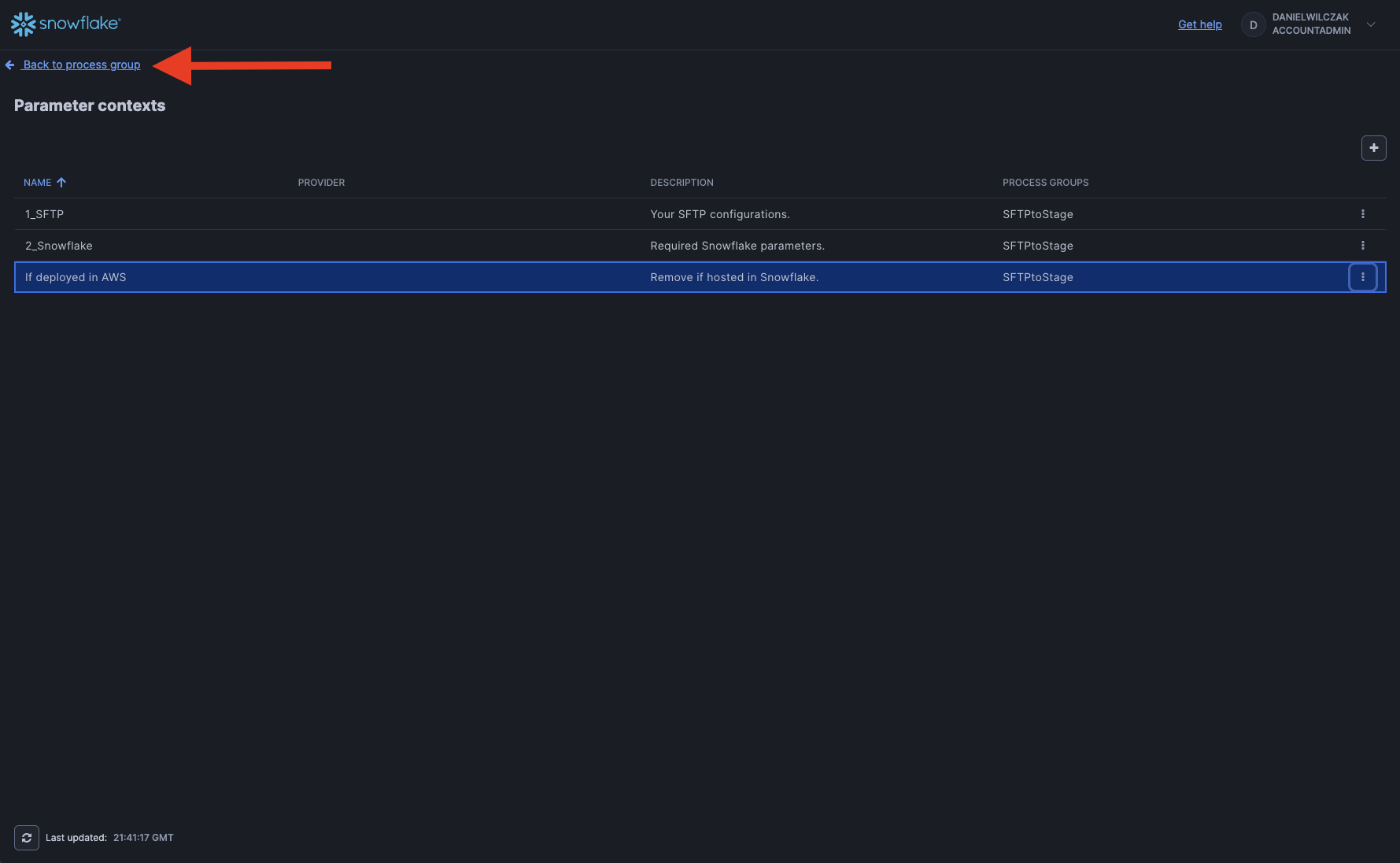
Task: Refresh the parameter contexts list
Action: pyautogui.click(x=27, y=838)
